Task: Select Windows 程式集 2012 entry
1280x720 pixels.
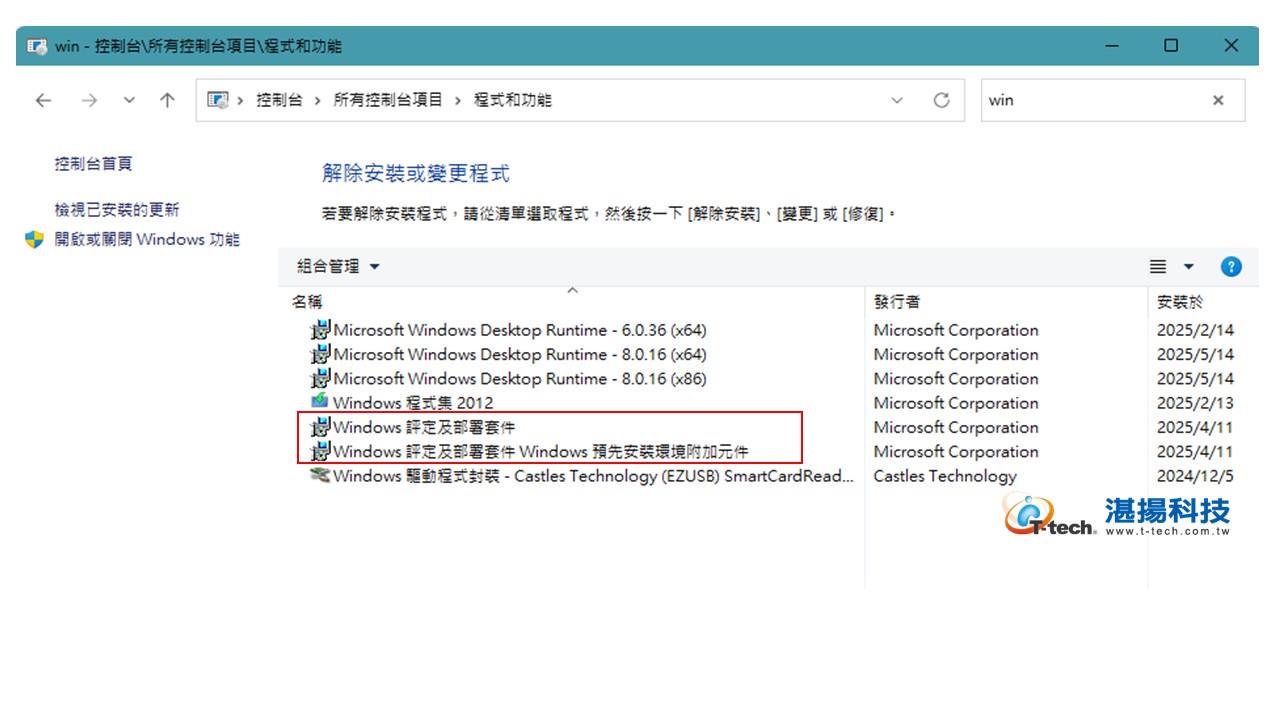Action: coord(413,403)
